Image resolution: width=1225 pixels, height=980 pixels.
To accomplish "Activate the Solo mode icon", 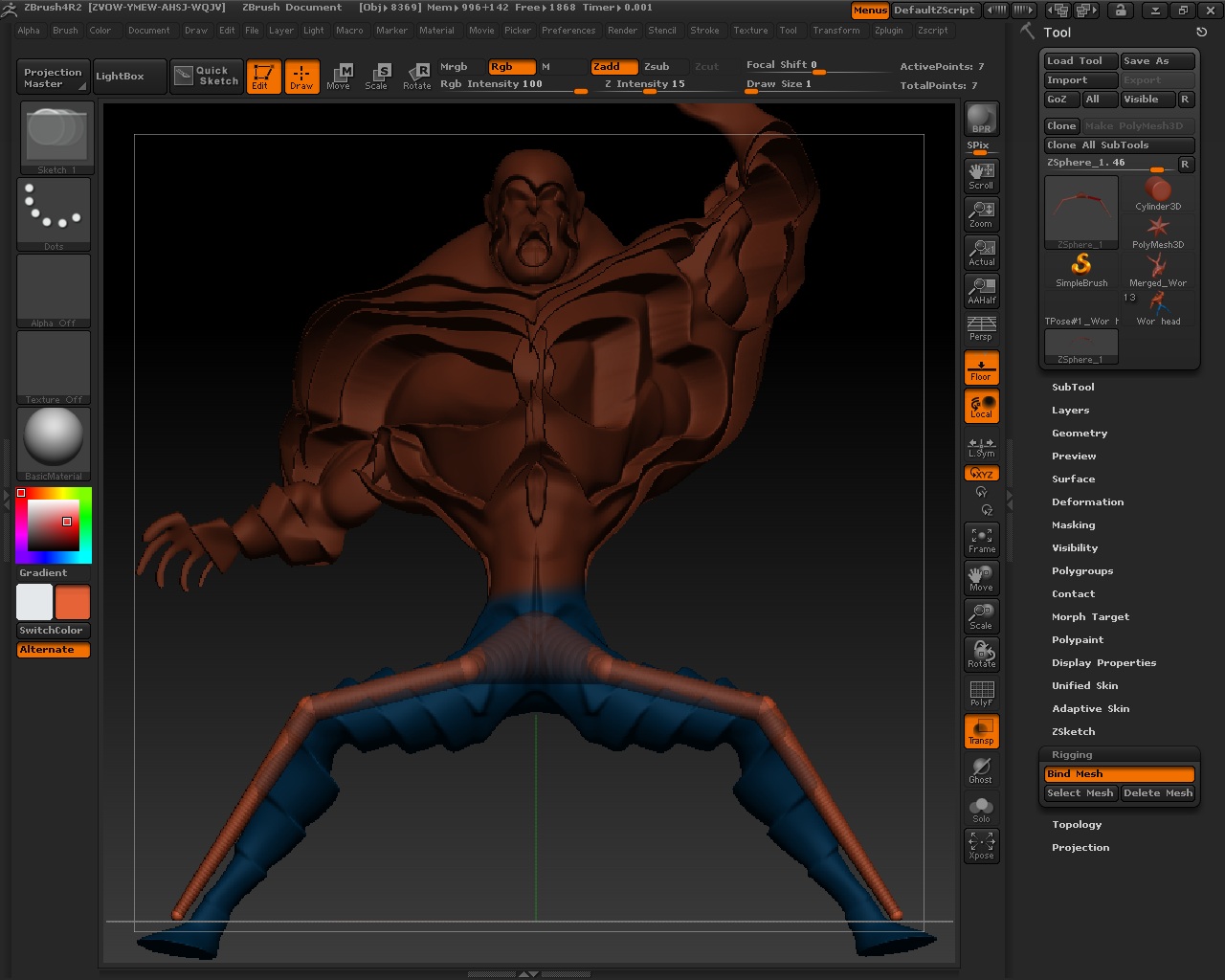I will pyautogui.click(x=980, y=807).
